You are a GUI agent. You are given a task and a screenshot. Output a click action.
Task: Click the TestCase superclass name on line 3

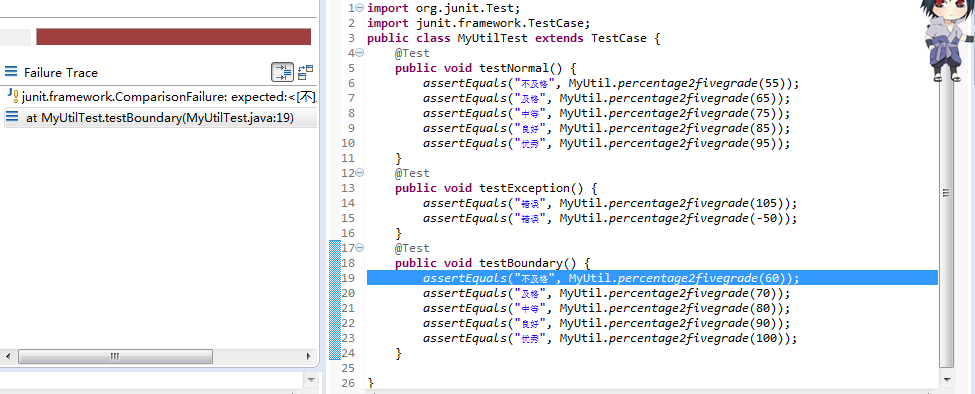tap(618, 38)
